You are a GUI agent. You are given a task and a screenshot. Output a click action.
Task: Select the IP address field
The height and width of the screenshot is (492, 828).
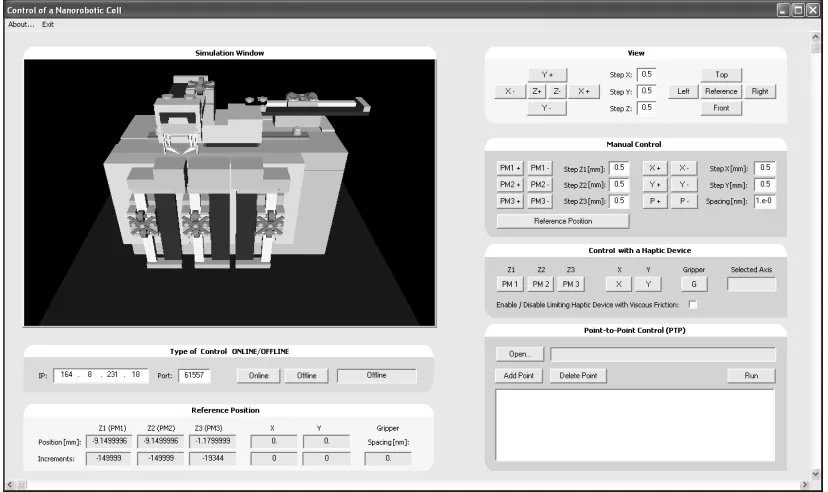coord(100,375)
